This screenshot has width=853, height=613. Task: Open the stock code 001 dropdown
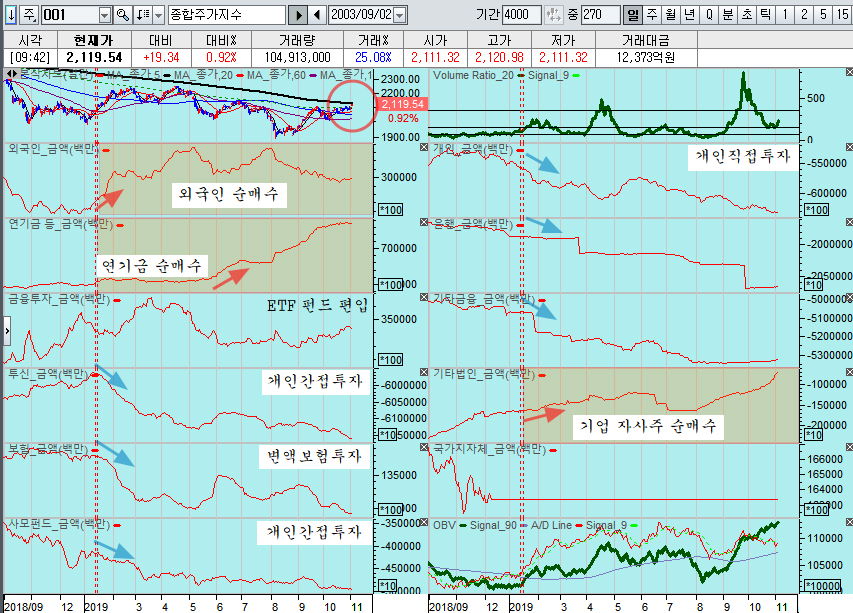105,16
